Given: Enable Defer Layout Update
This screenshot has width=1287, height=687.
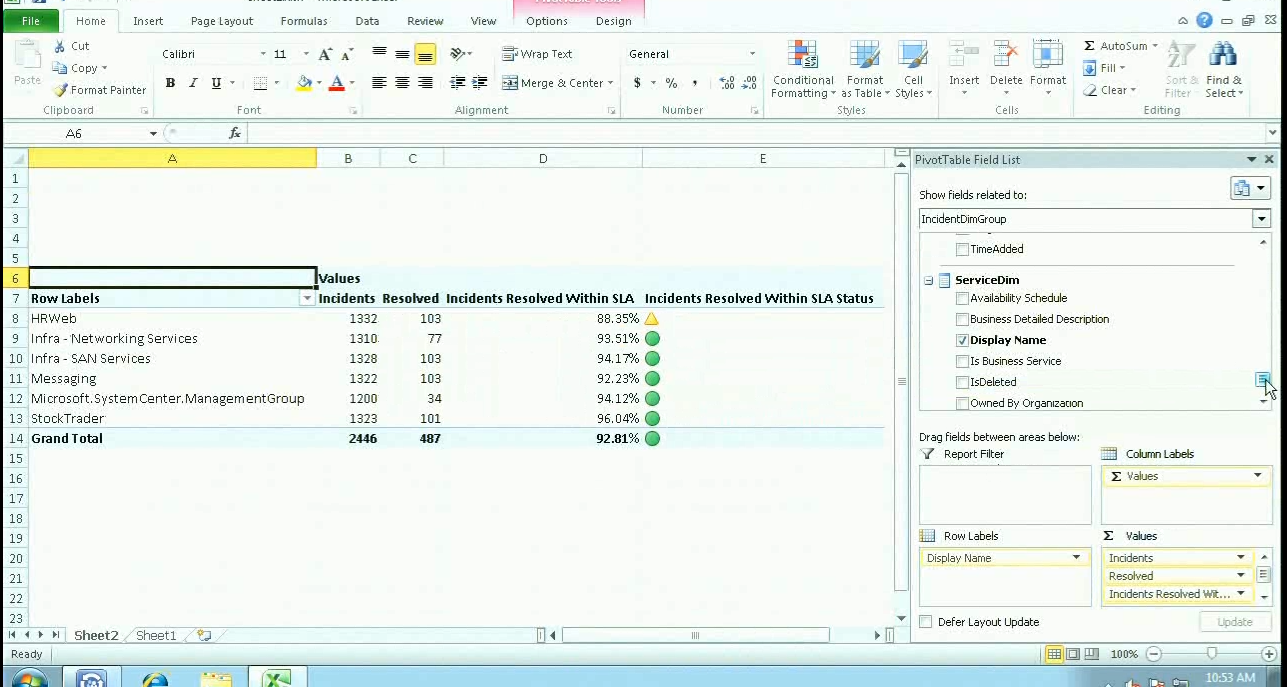Looking at the screenshot, I should coord(926,622).
